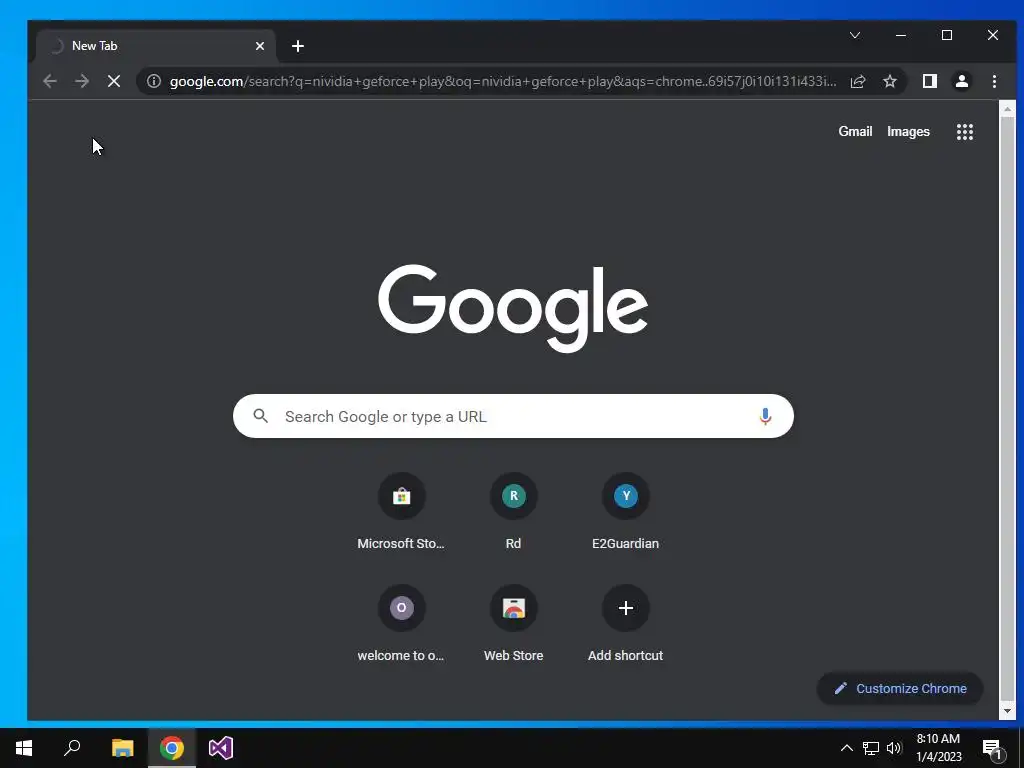Click the Customize Chrome button
Image resolution: width=1024 pixels, height=768 pixels.
tap(900, 688)
